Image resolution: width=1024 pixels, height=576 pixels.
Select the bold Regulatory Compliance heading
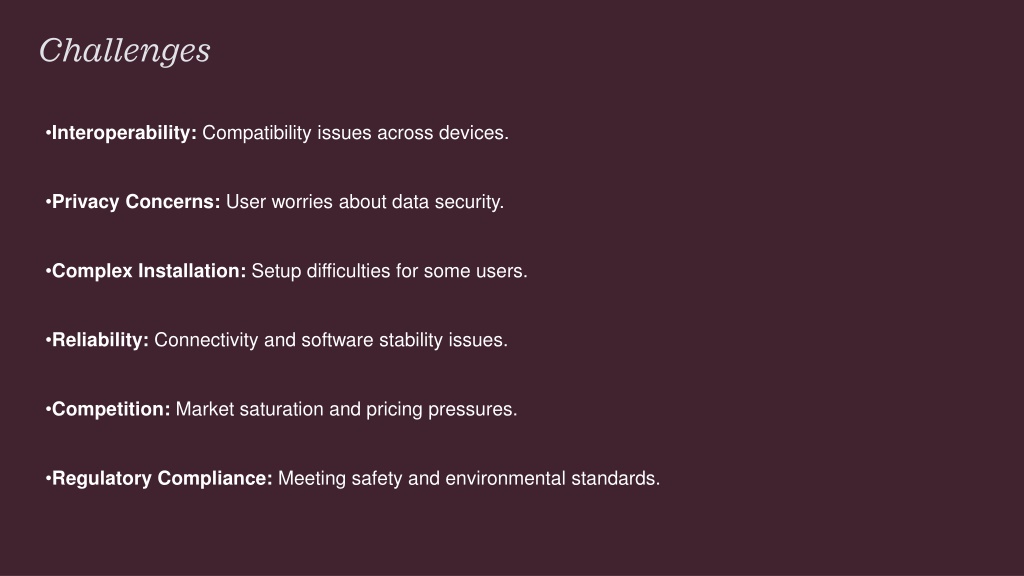pos(162,479)
